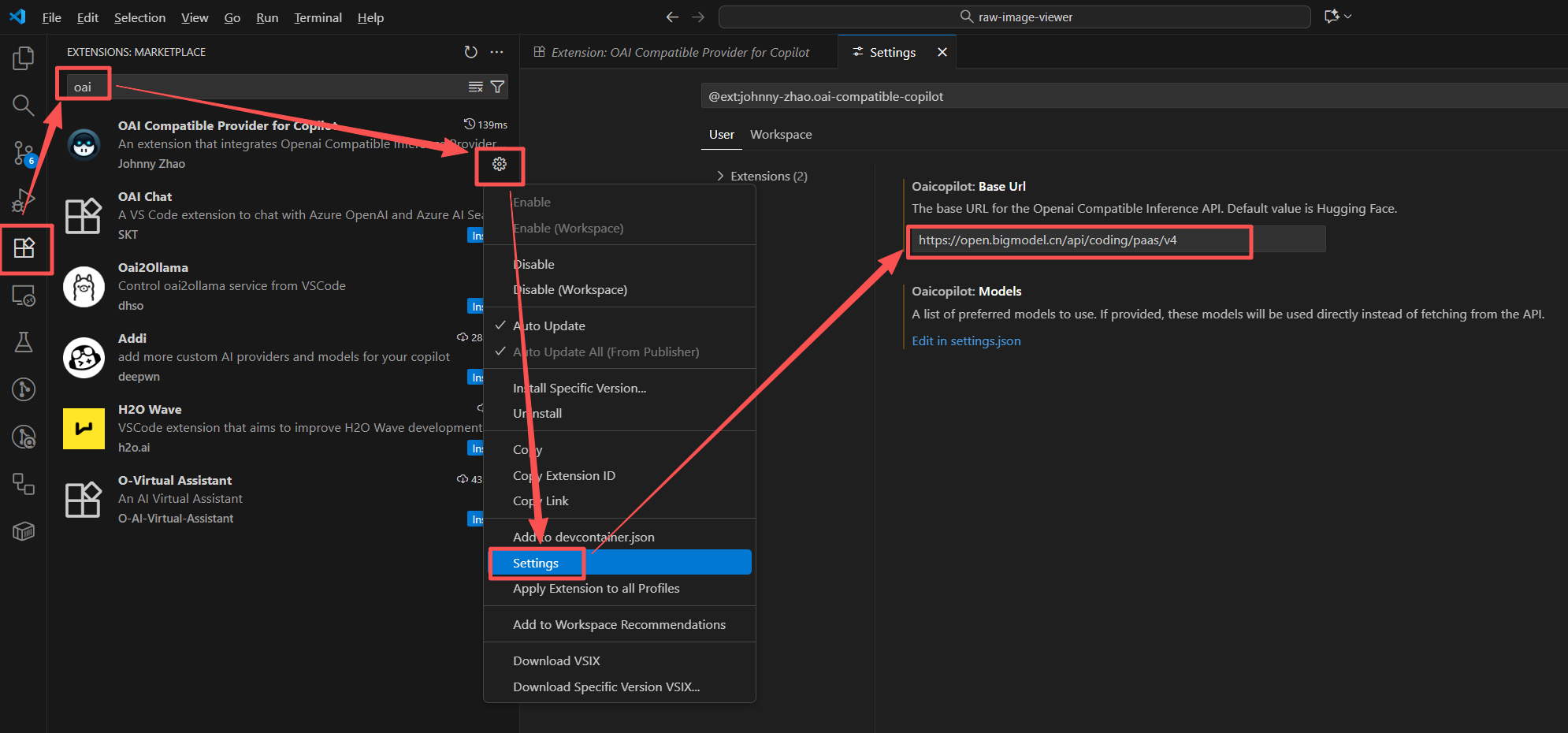
Task: Select OAI Compatible Provider for Copilot title
Action: coord(228,126)
